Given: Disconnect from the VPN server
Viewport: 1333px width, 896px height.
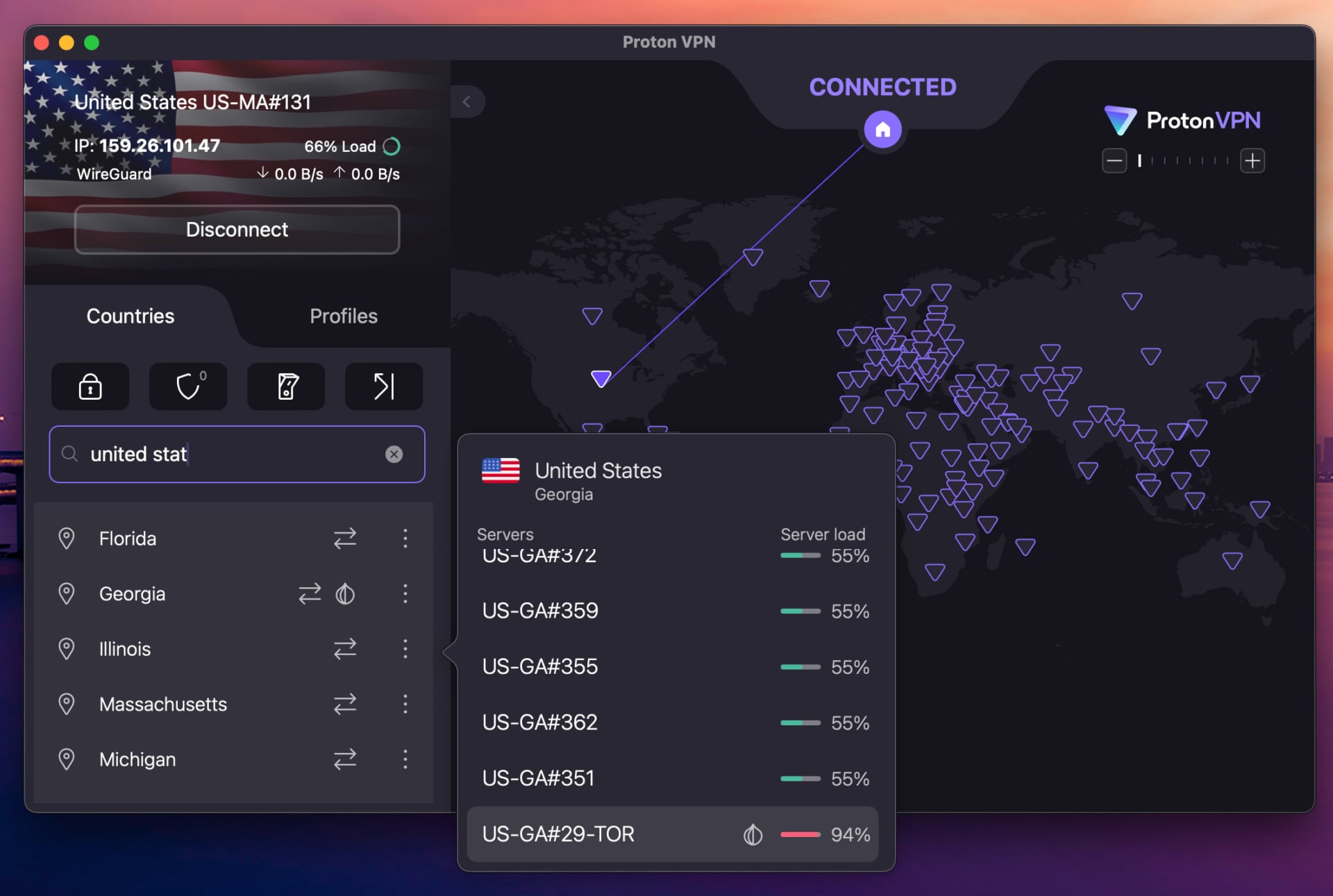Looking at the screenshot, I should tap(237, 230).
